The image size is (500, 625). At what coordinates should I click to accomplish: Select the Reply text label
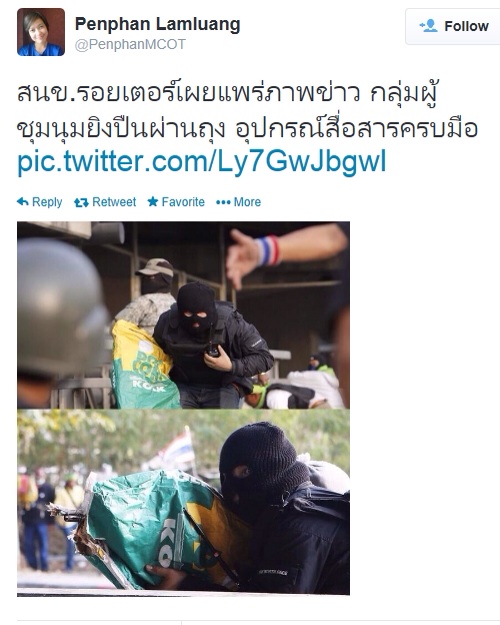pos(47,202)
